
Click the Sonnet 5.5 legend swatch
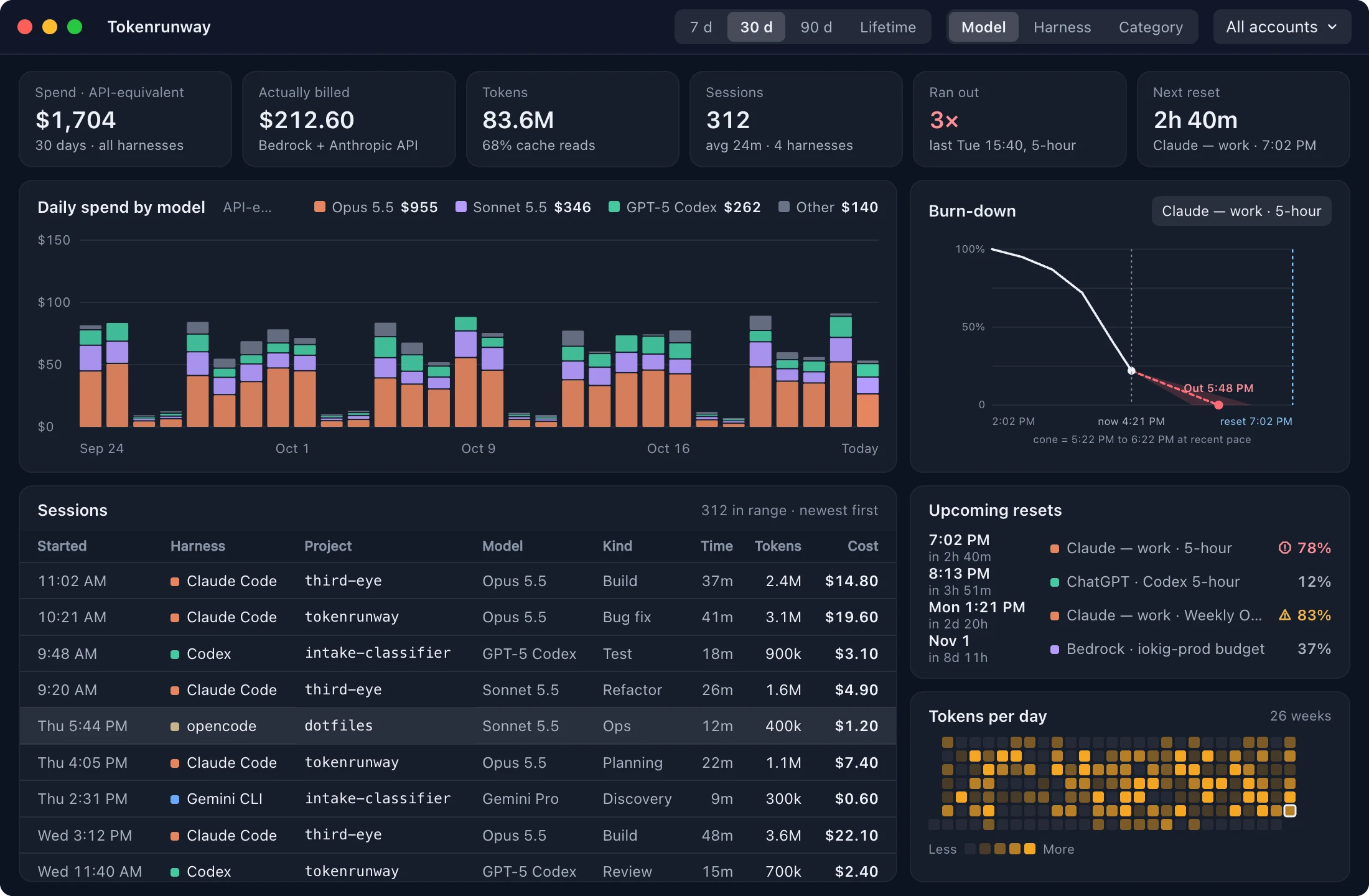coord(461,207)
